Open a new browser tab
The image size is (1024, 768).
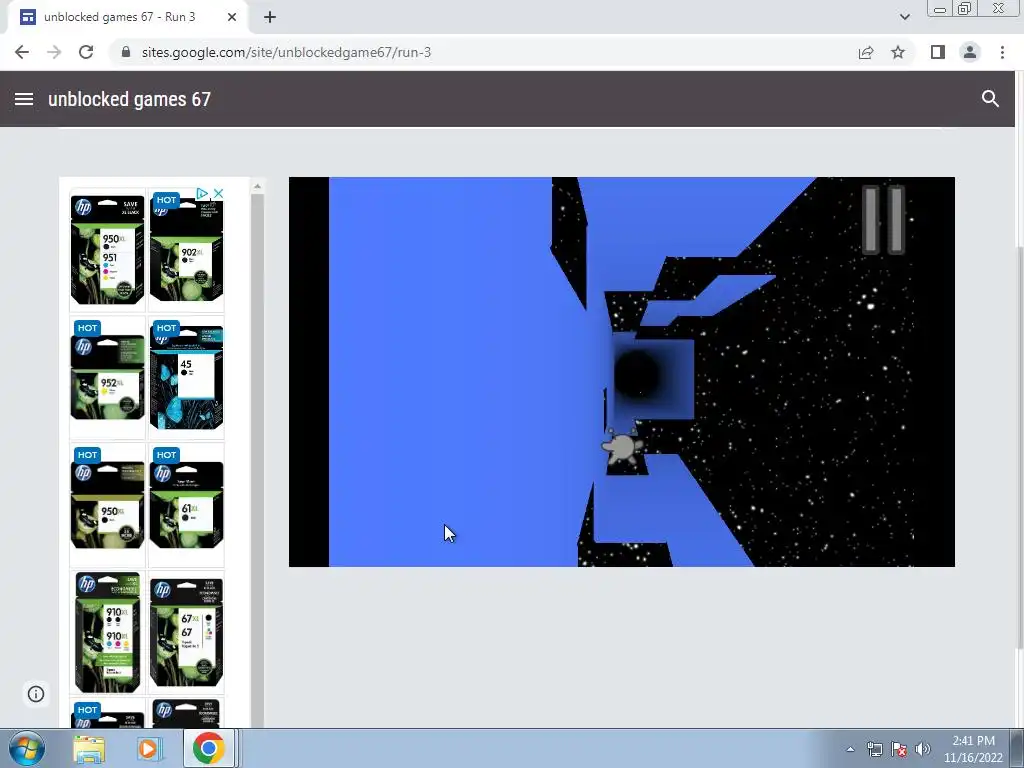coord(270,17)
